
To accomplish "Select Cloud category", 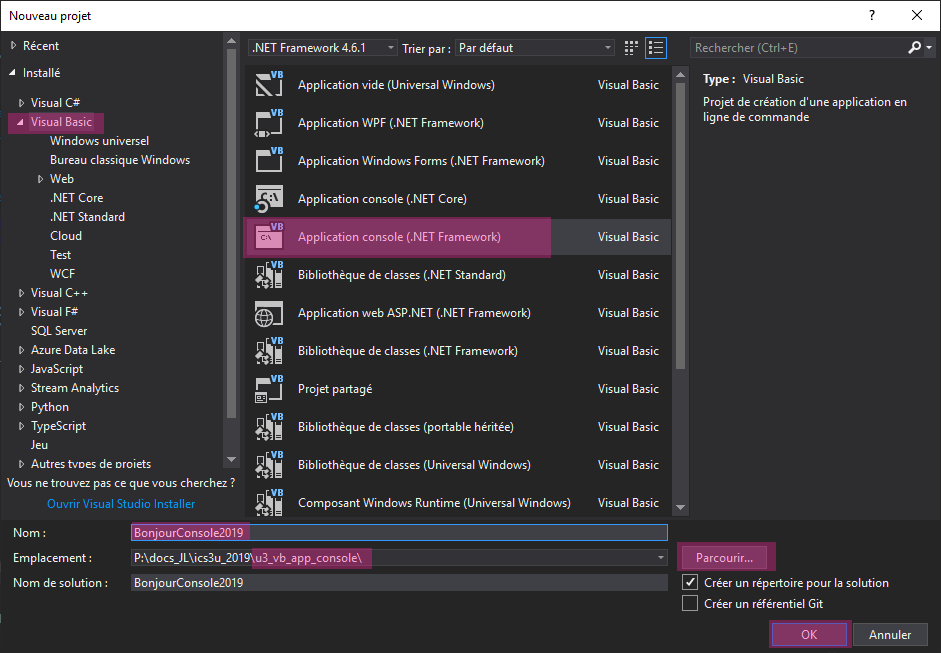I will (x=66, y=236).
